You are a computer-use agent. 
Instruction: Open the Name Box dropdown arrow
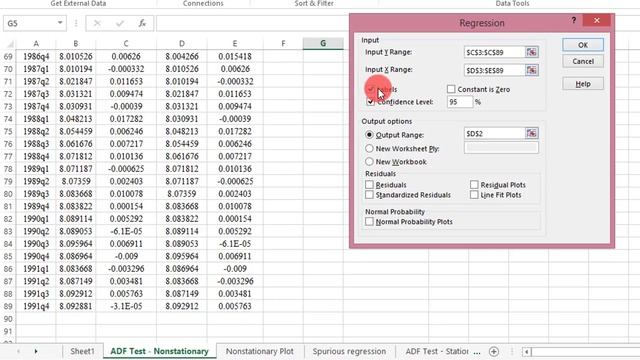pos(60,23)
